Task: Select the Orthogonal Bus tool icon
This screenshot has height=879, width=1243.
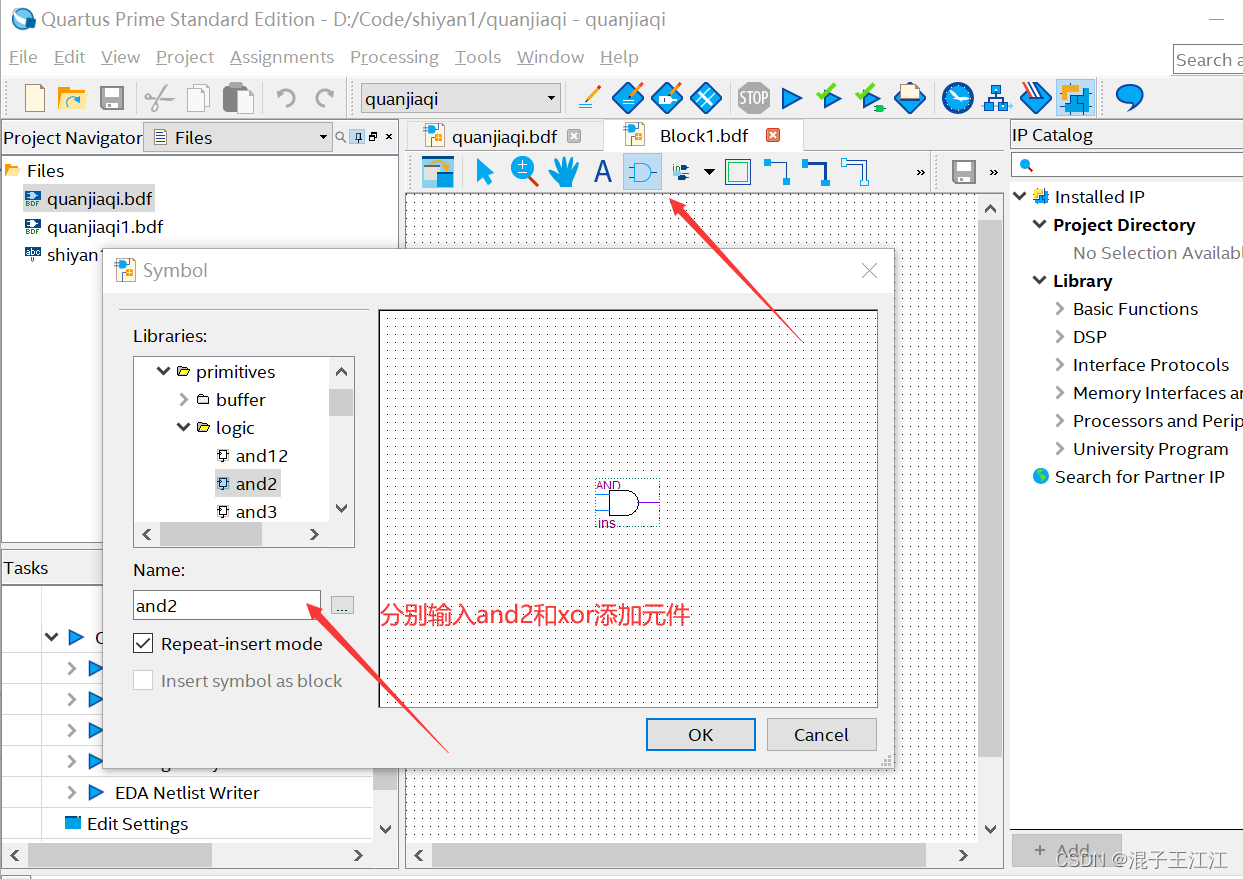Action: click(816, 172)
